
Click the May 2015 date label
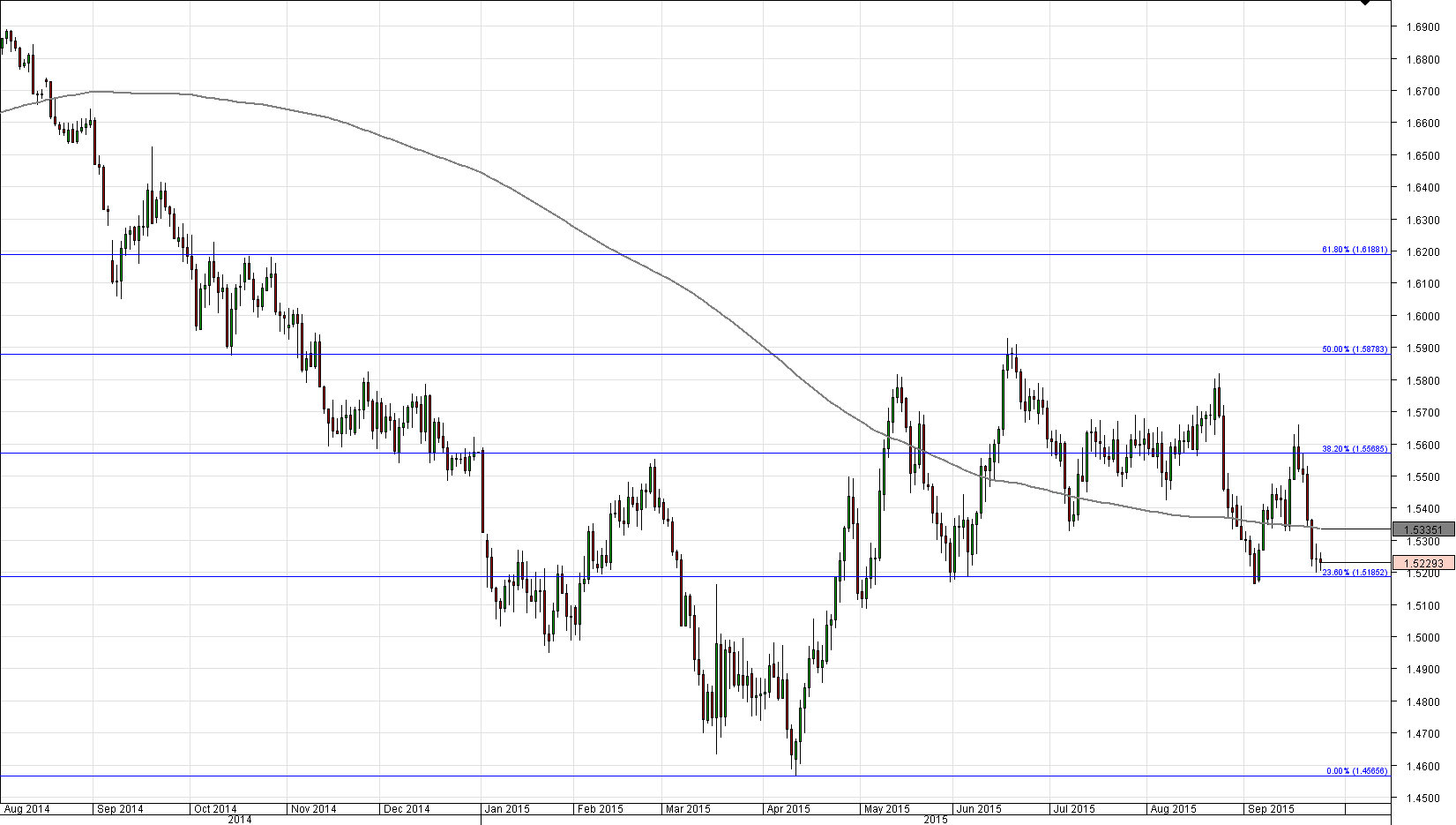pyautogui.click(x=886, y=809)
